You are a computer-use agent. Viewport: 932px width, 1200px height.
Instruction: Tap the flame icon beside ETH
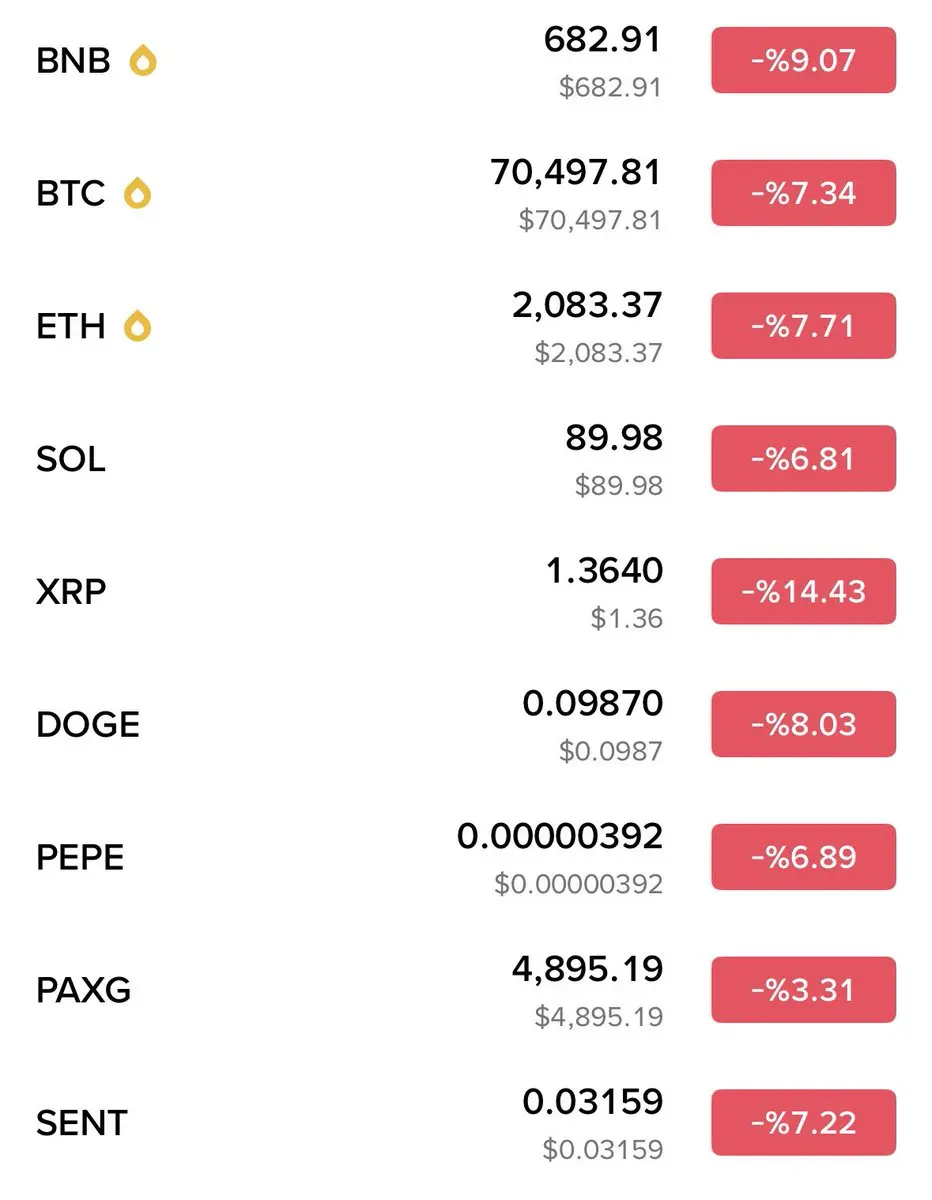point(137,326)
